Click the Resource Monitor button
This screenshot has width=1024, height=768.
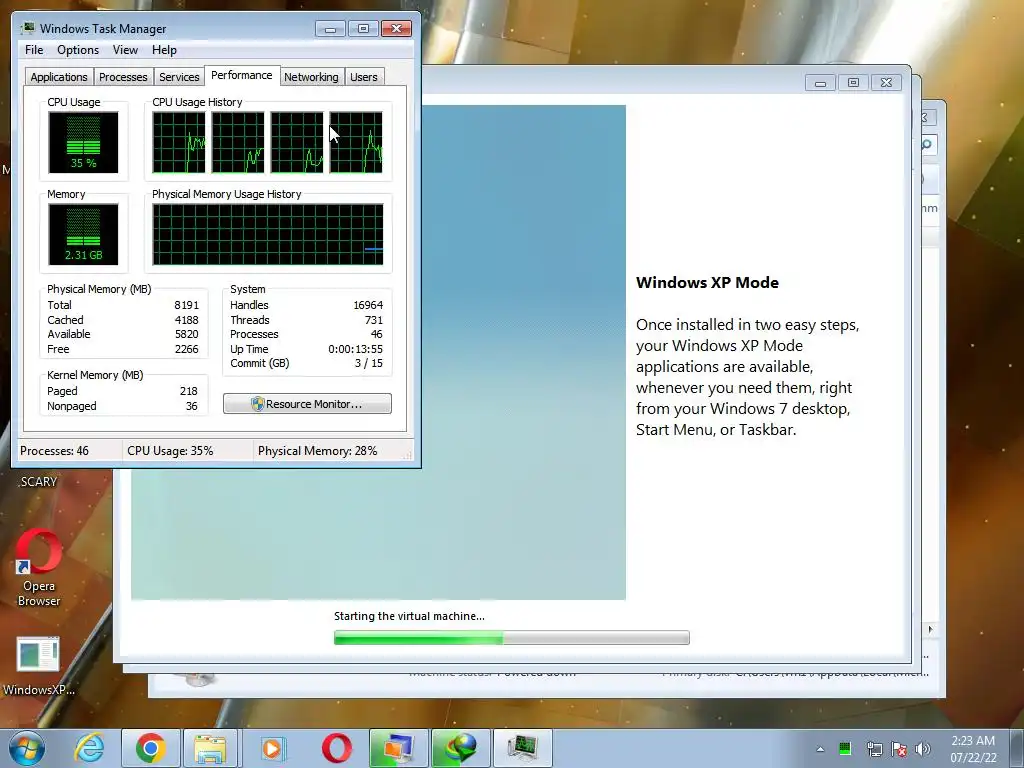pos(308,404)
